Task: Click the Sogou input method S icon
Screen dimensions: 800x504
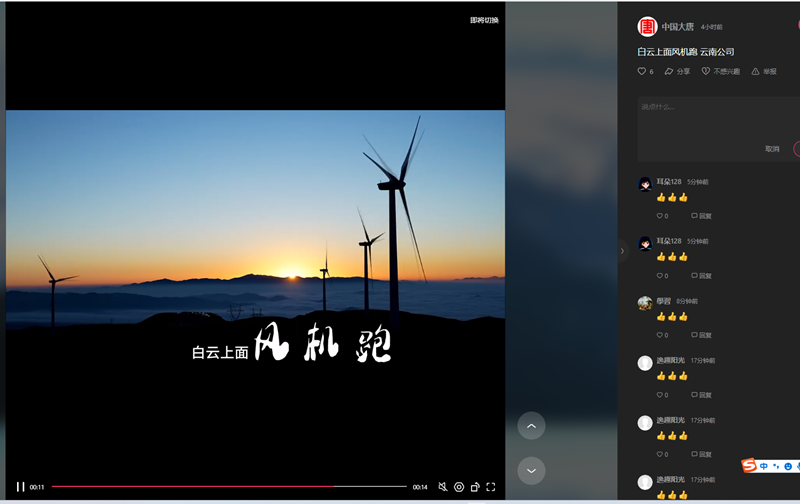Action: tap(749, 466)
